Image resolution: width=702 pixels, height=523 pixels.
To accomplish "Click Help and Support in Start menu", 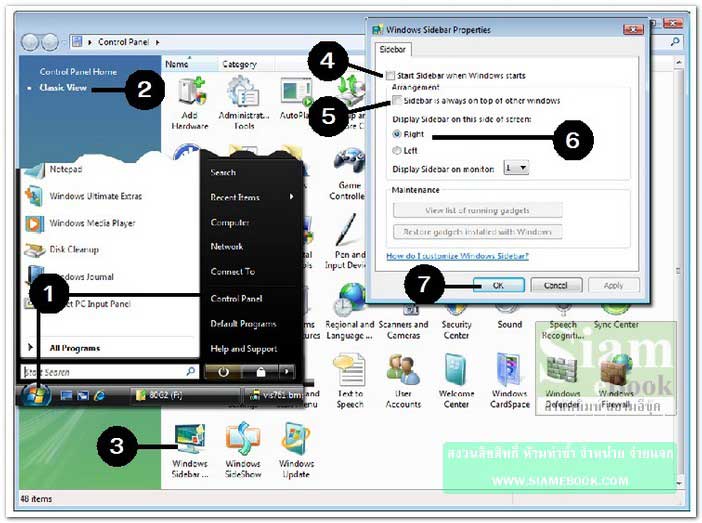I will (x=244, y=348).
